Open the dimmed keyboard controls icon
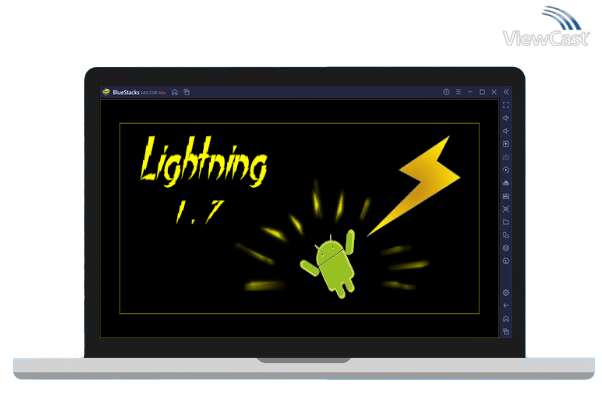The width and height of the screenshot is (602, 414). pos(506,157)
